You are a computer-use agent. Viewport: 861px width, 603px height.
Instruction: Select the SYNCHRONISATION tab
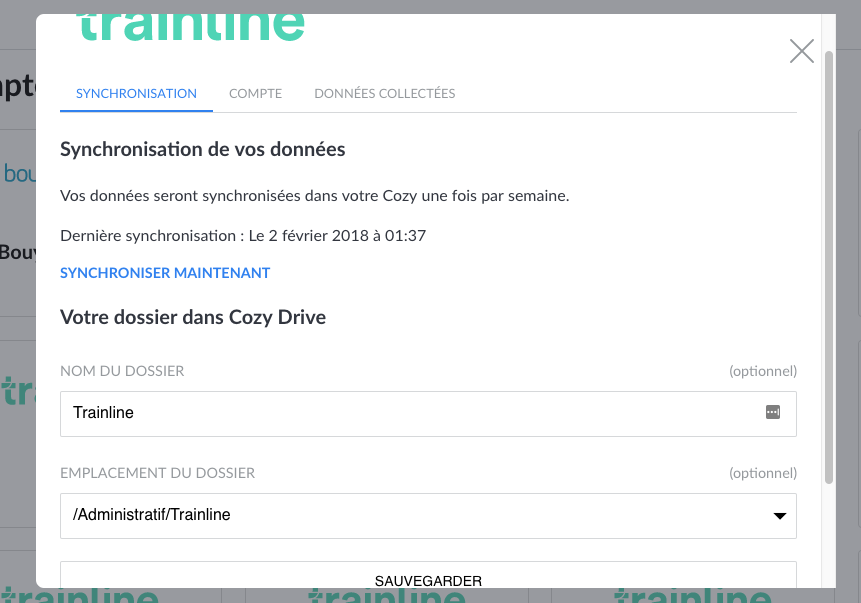(136, 93)
